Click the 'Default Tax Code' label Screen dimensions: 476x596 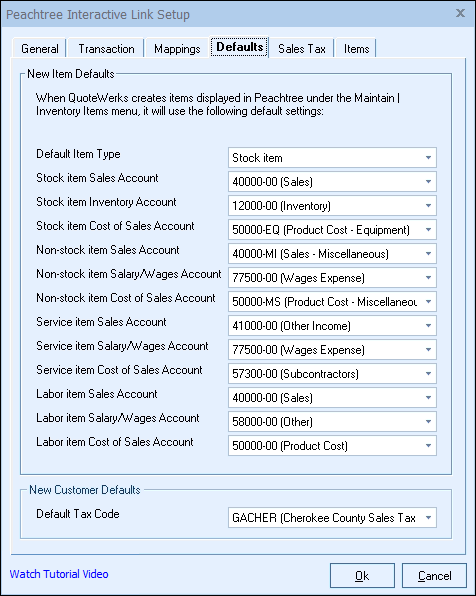tap(78, 514)
